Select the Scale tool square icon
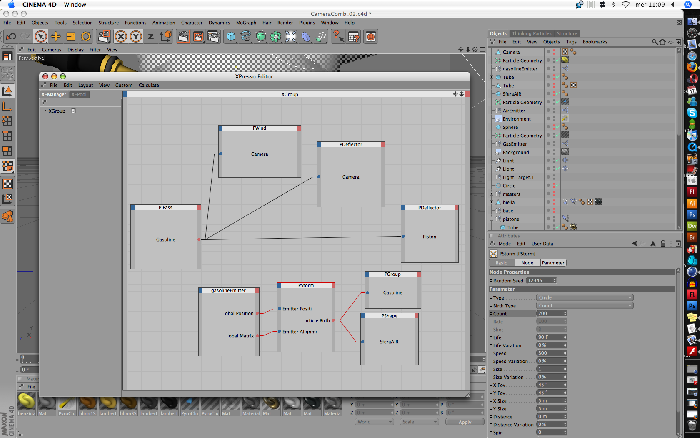 [71, 37]
